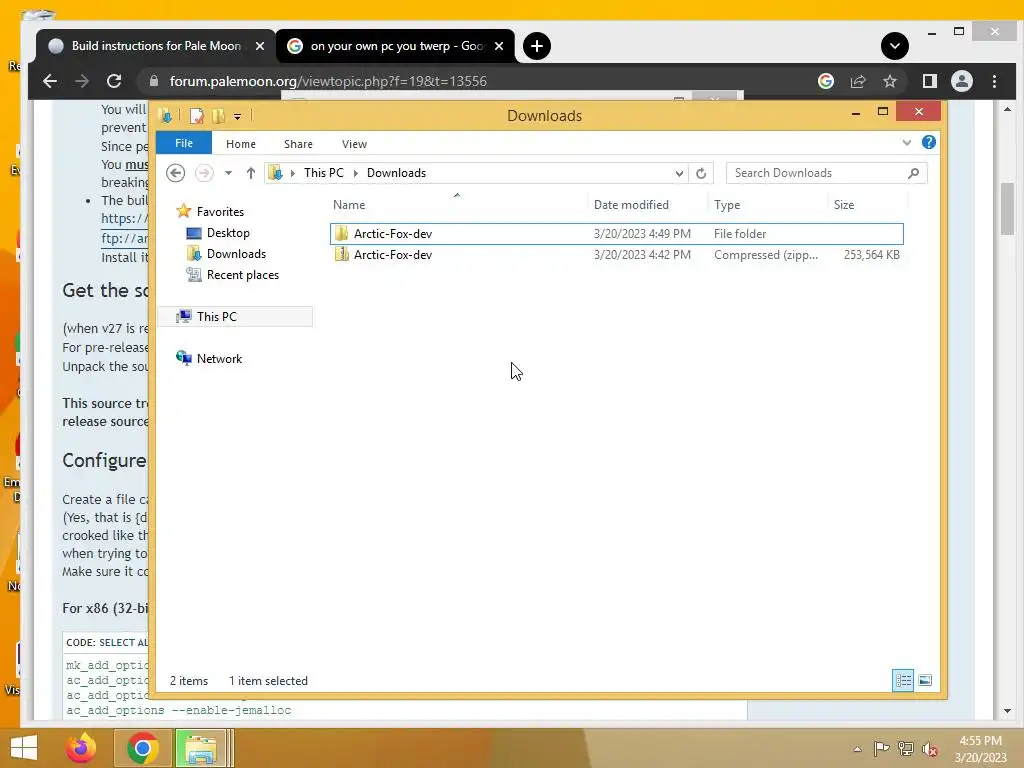Close the Google search browser tab

coord(499,46)
